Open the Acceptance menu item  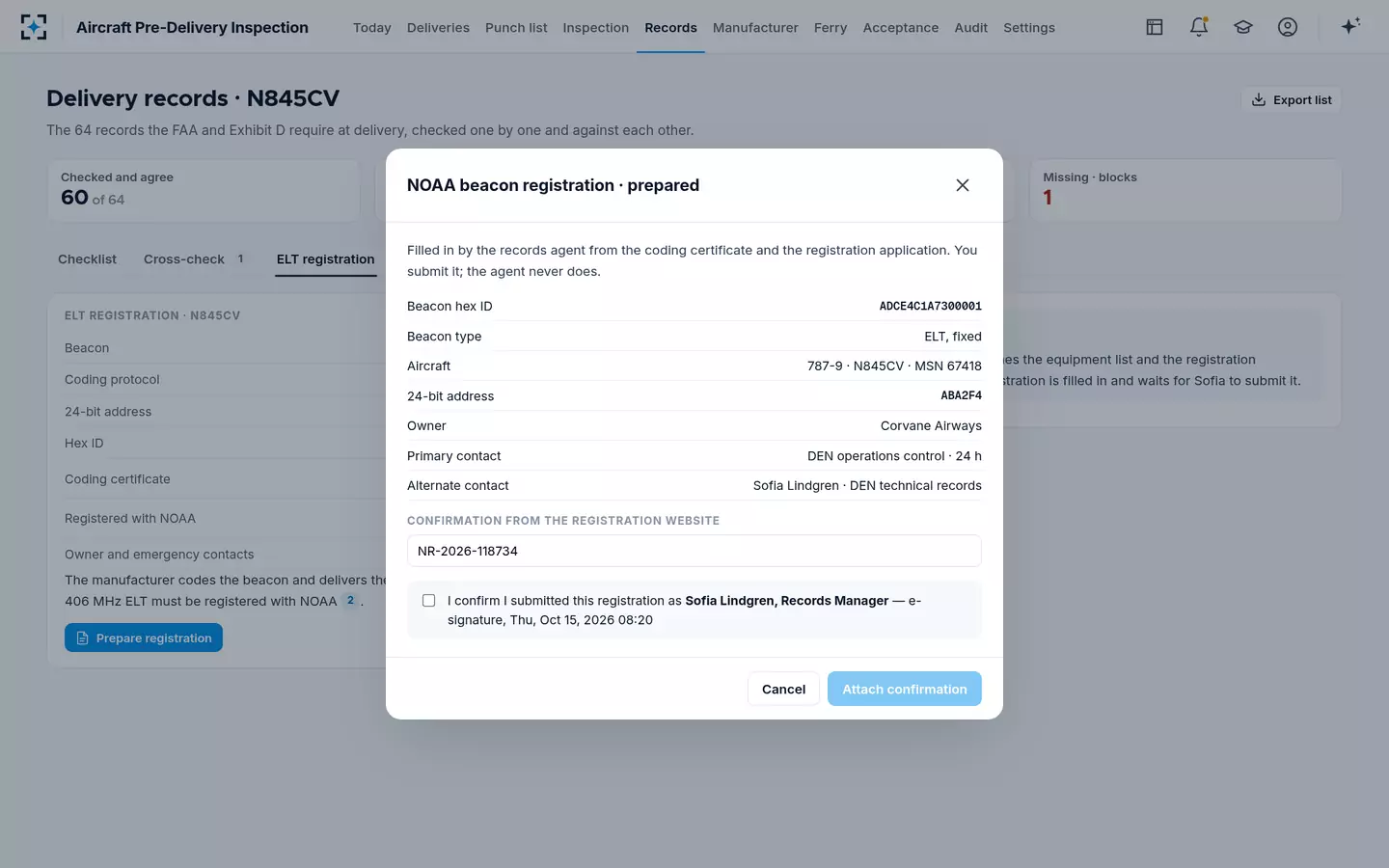tap(901, 28)
